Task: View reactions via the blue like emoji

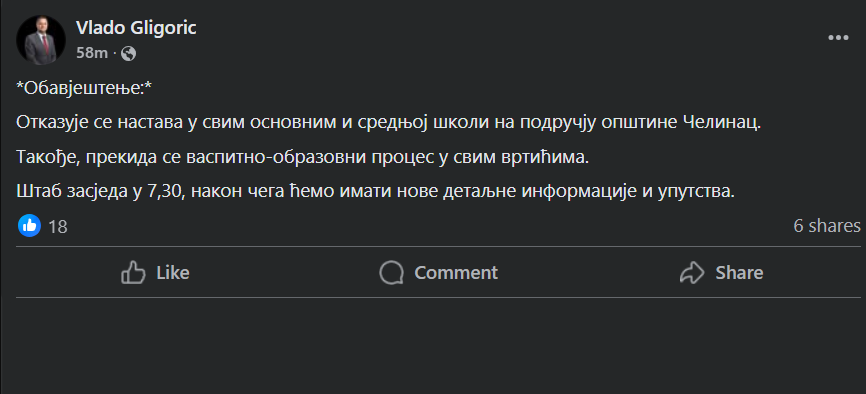Action: point(29,225)
